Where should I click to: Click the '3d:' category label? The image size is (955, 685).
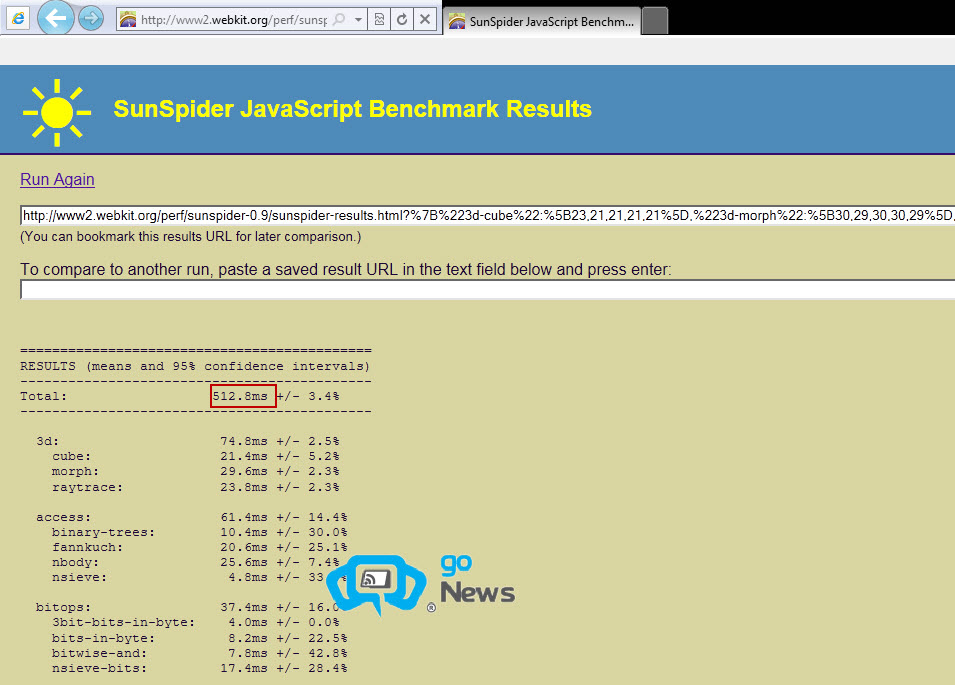48,441
